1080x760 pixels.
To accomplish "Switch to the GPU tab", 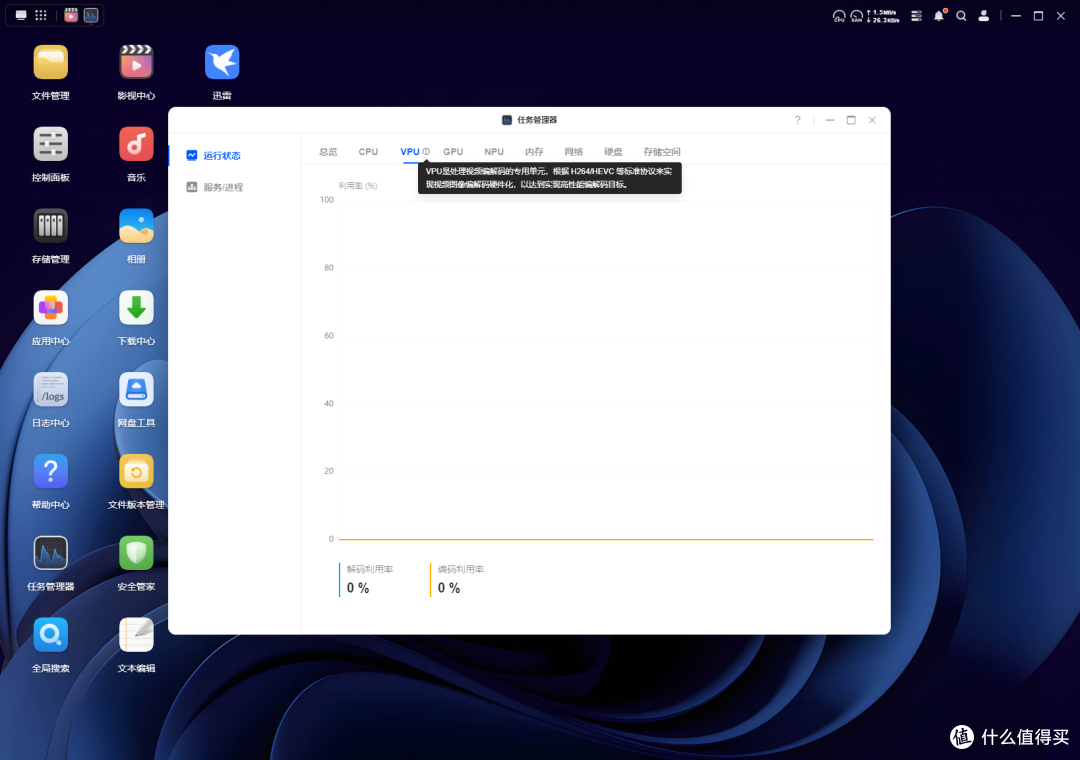I will pyautogui.click(x=453, y=152).
